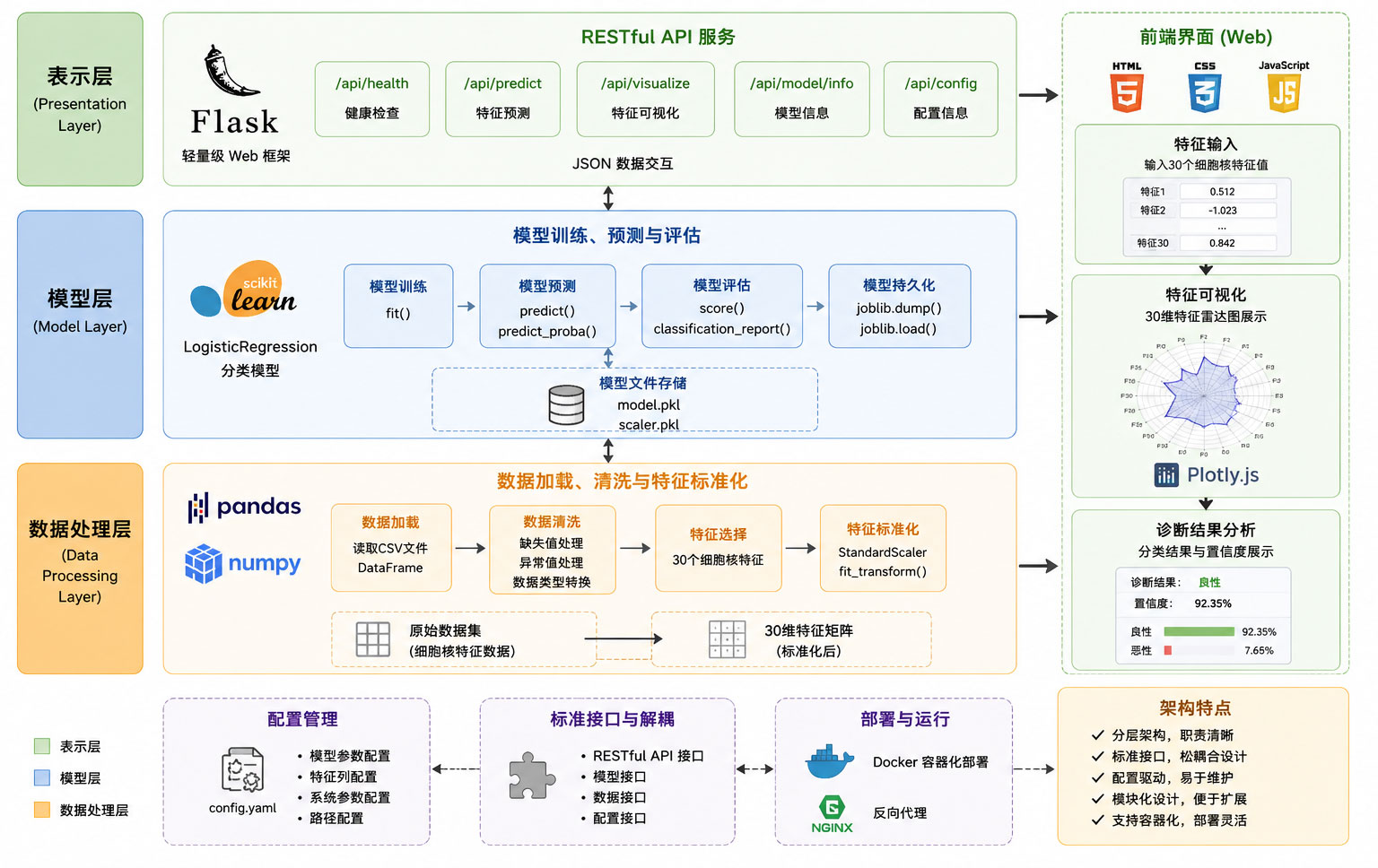
Task: Click the 特征选择 30个细胞核特征 box
Action: (x=719, y=548)
